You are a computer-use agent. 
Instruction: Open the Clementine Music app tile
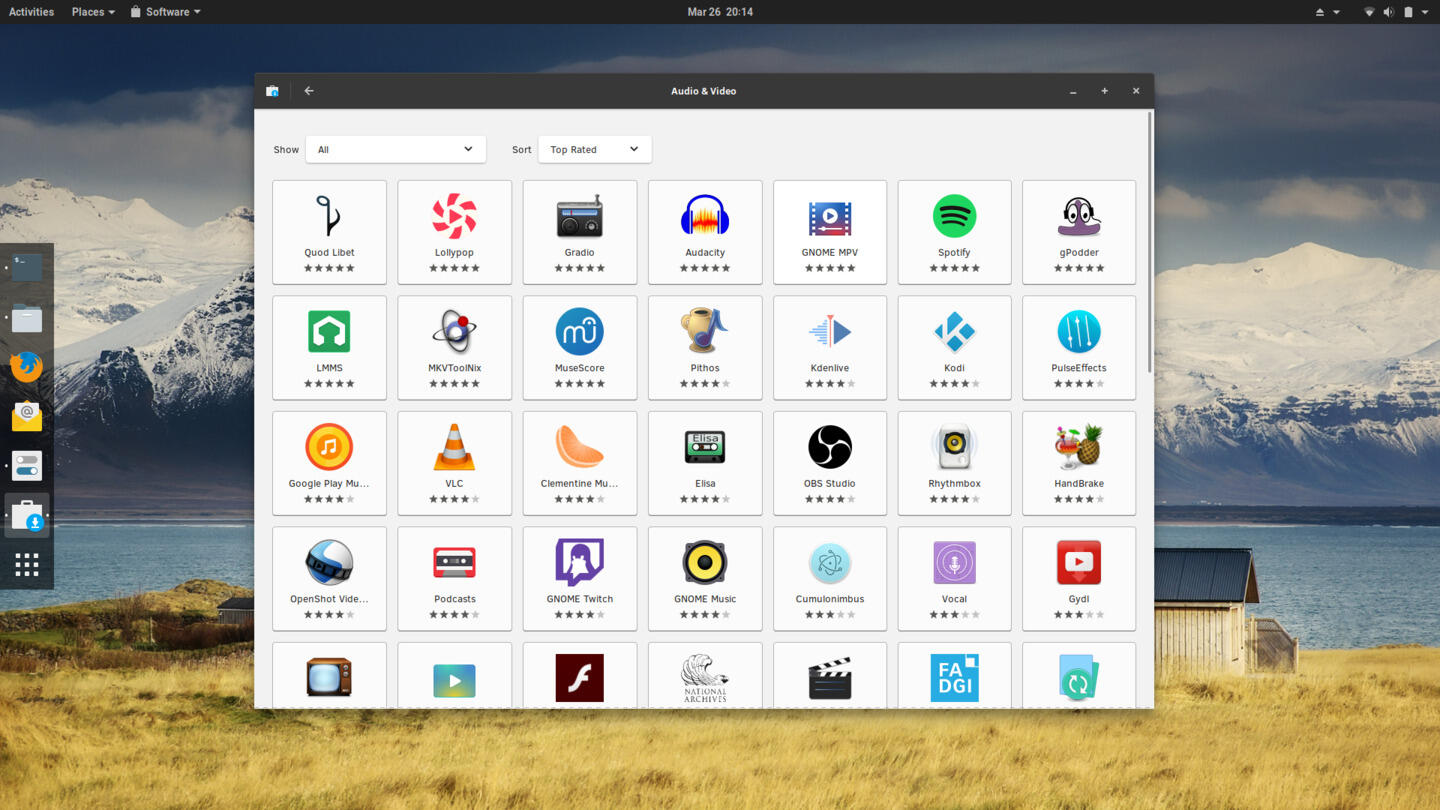click(x=579, y=463)
